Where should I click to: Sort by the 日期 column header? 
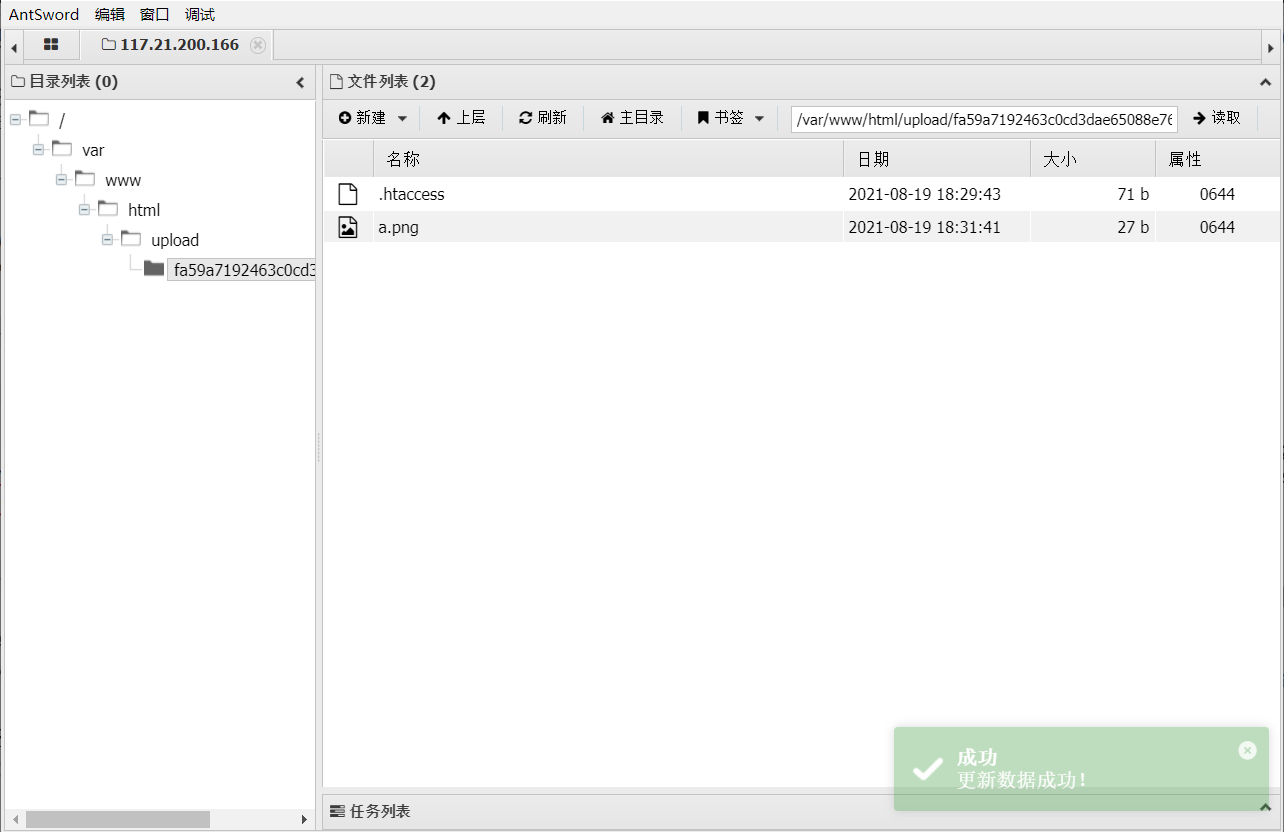pyautogui.click(x=937, y=159)
